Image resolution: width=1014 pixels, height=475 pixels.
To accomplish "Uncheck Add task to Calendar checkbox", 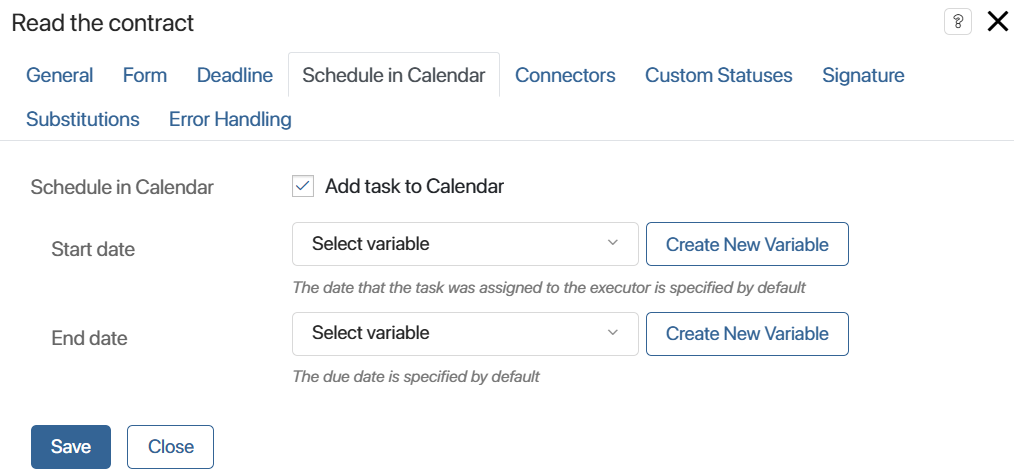I will (303, 187).
